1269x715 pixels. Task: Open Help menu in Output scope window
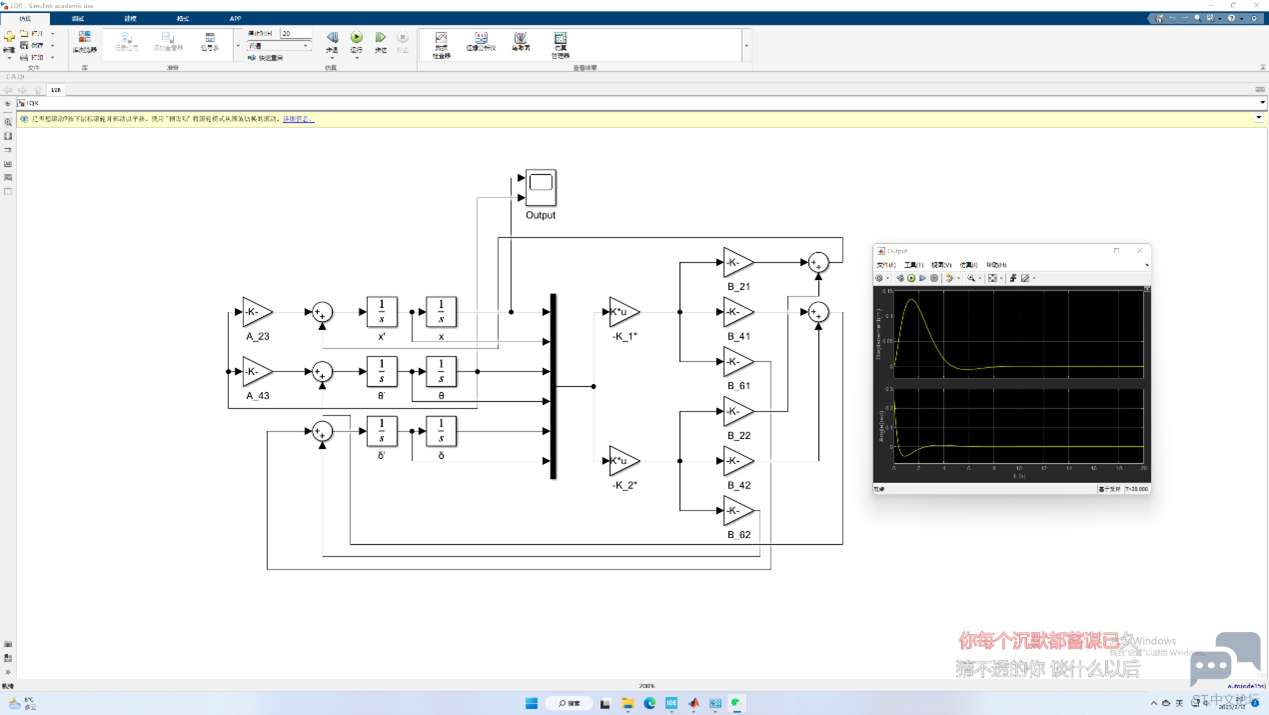pyautogui.click(x=996, y=265)
